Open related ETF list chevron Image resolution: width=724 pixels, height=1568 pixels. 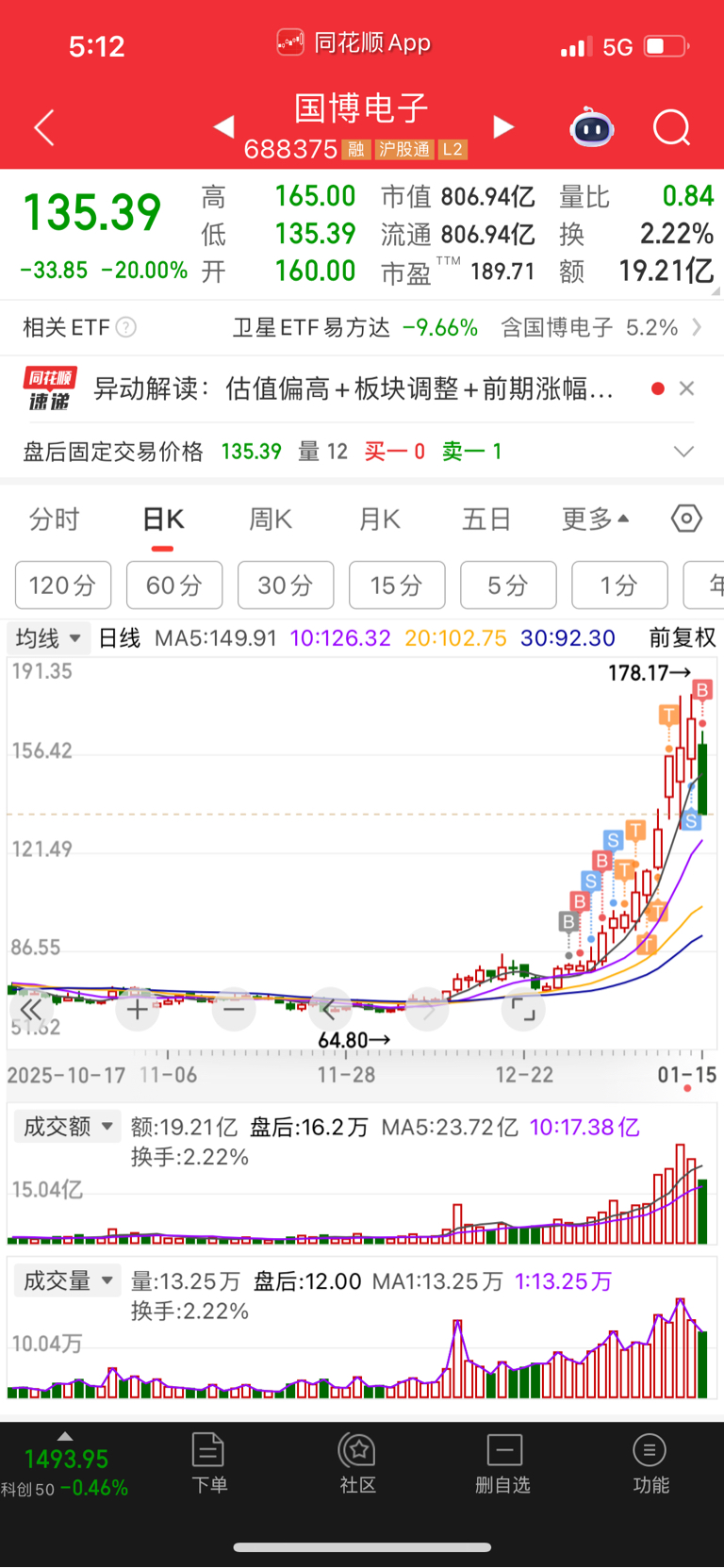(697, 327)
